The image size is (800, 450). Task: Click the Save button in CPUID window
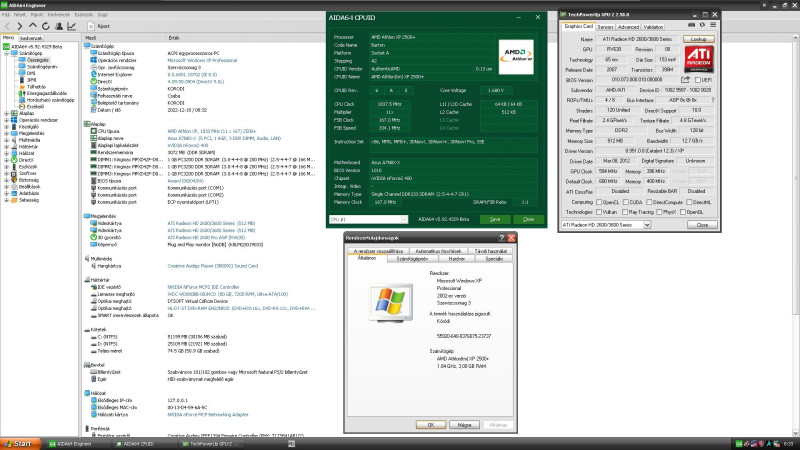[x=495, y=219]
